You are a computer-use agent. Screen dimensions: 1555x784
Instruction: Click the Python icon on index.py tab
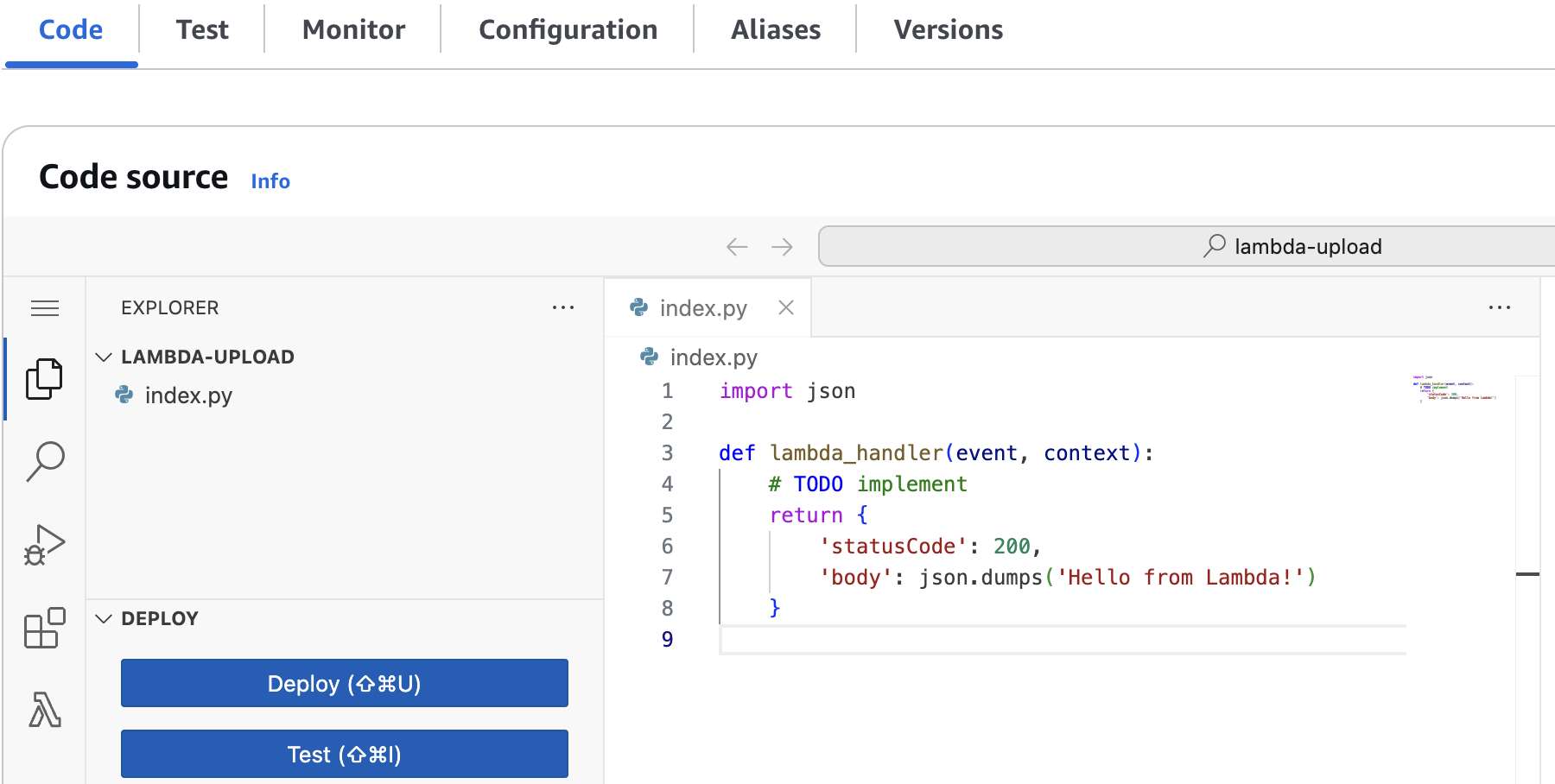(639, 307)
